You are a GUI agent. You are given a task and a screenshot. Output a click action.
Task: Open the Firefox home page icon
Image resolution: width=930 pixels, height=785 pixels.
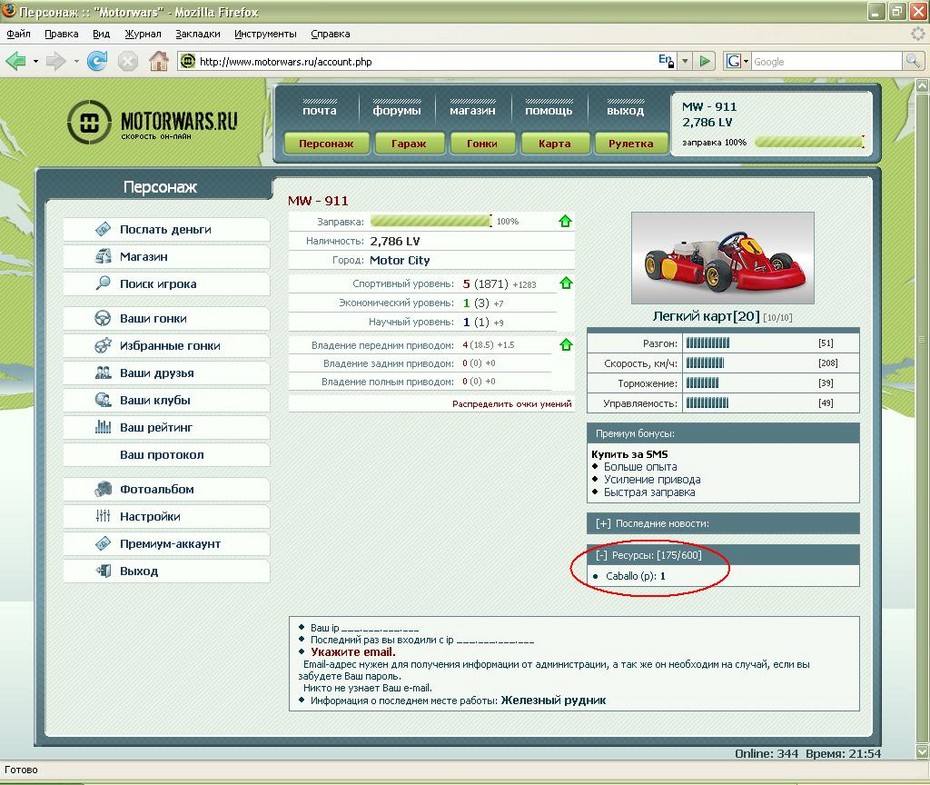(x=158, y=61)
